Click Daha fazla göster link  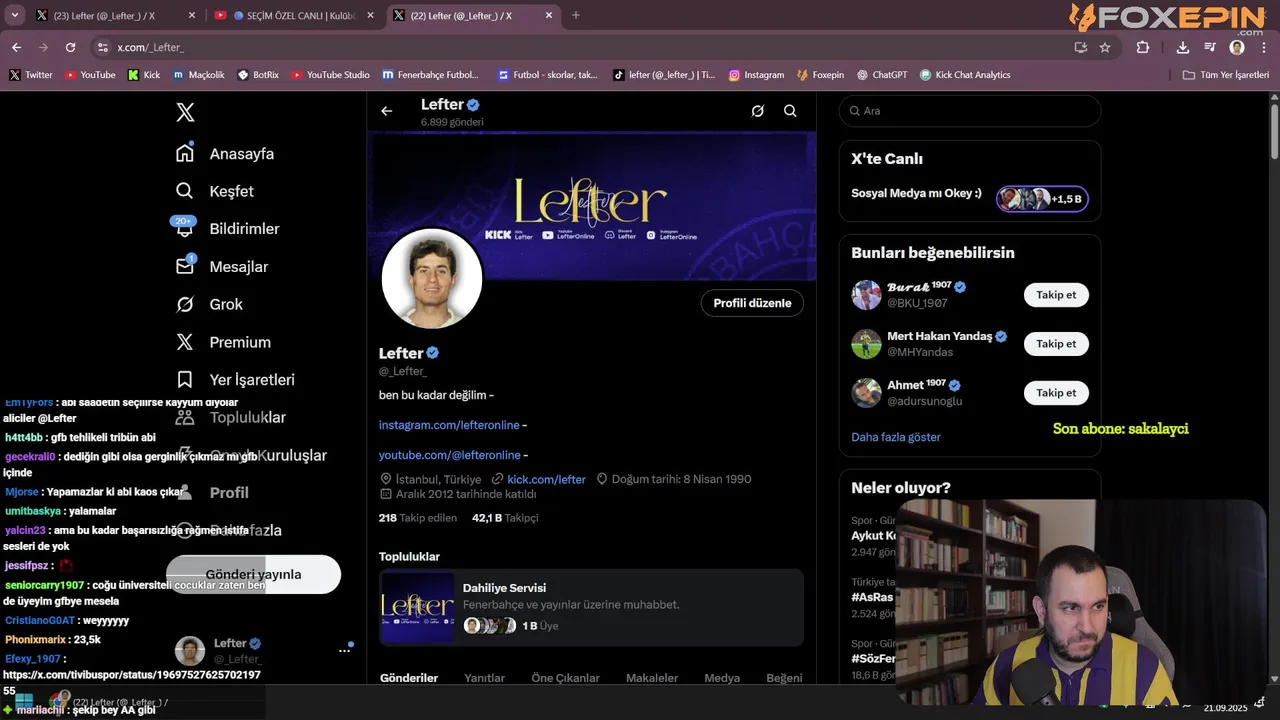(896, 437)
